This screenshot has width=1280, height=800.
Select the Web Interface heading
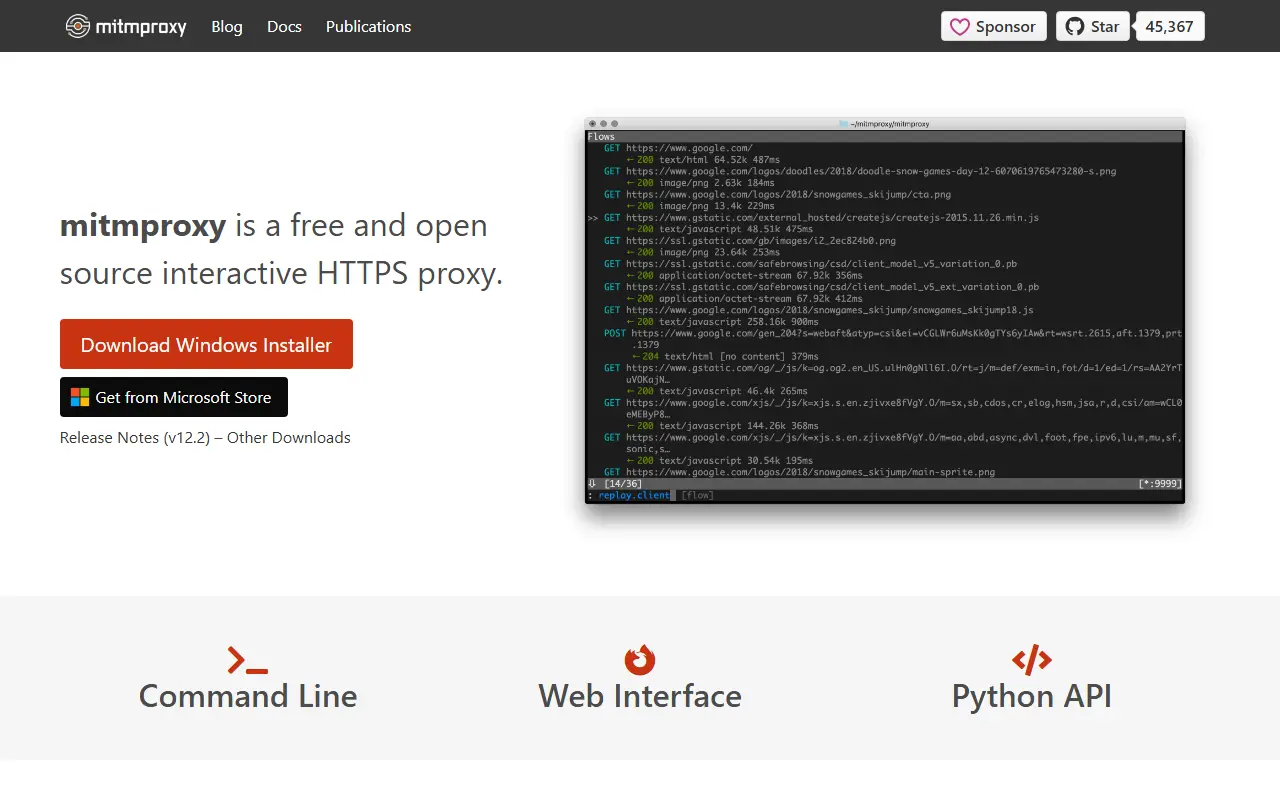pyautogui.click(x=640, y=696)
